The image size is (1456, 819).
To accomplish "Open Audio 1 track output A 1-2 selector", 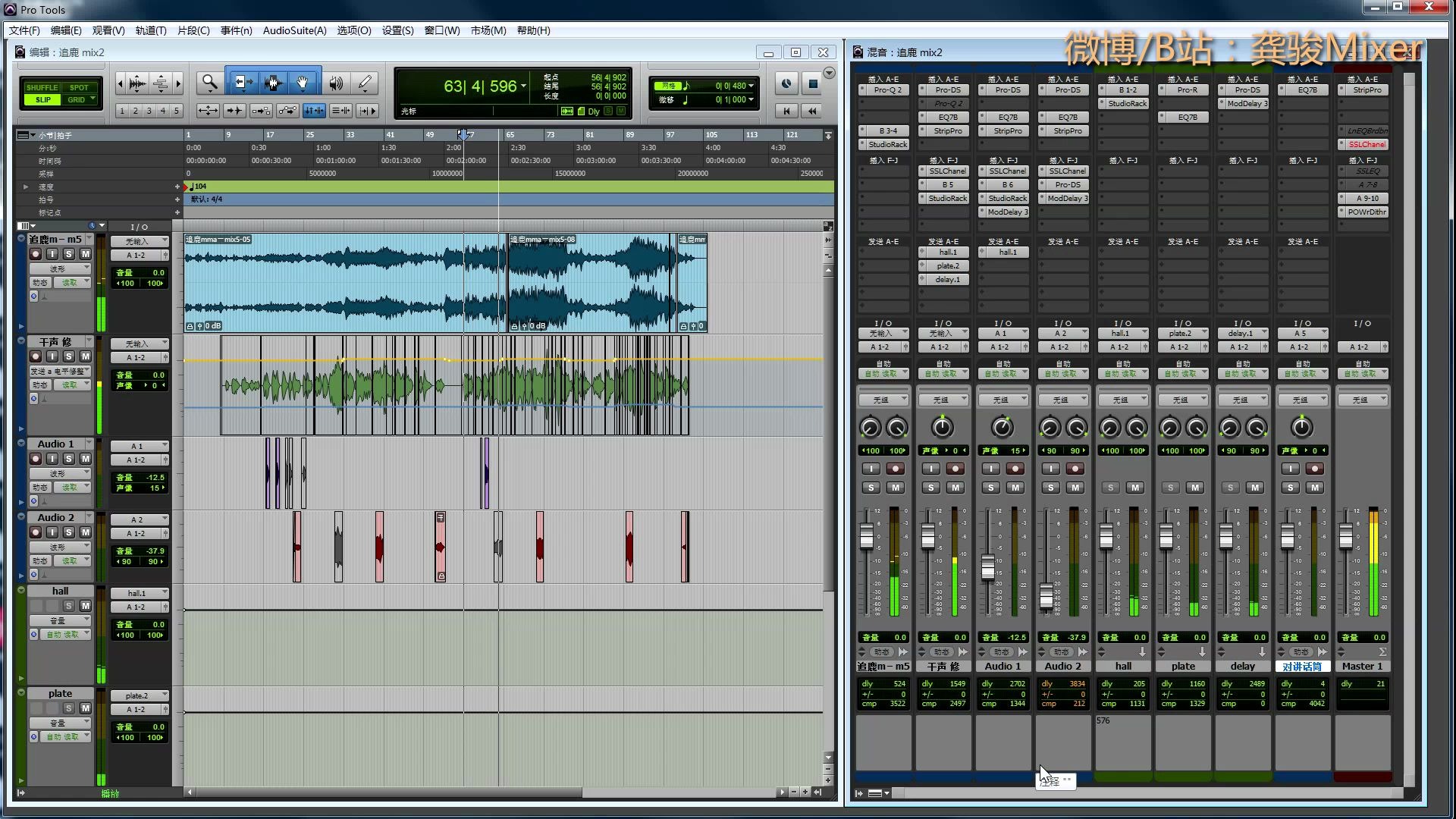I will click(x=140, y=460).
